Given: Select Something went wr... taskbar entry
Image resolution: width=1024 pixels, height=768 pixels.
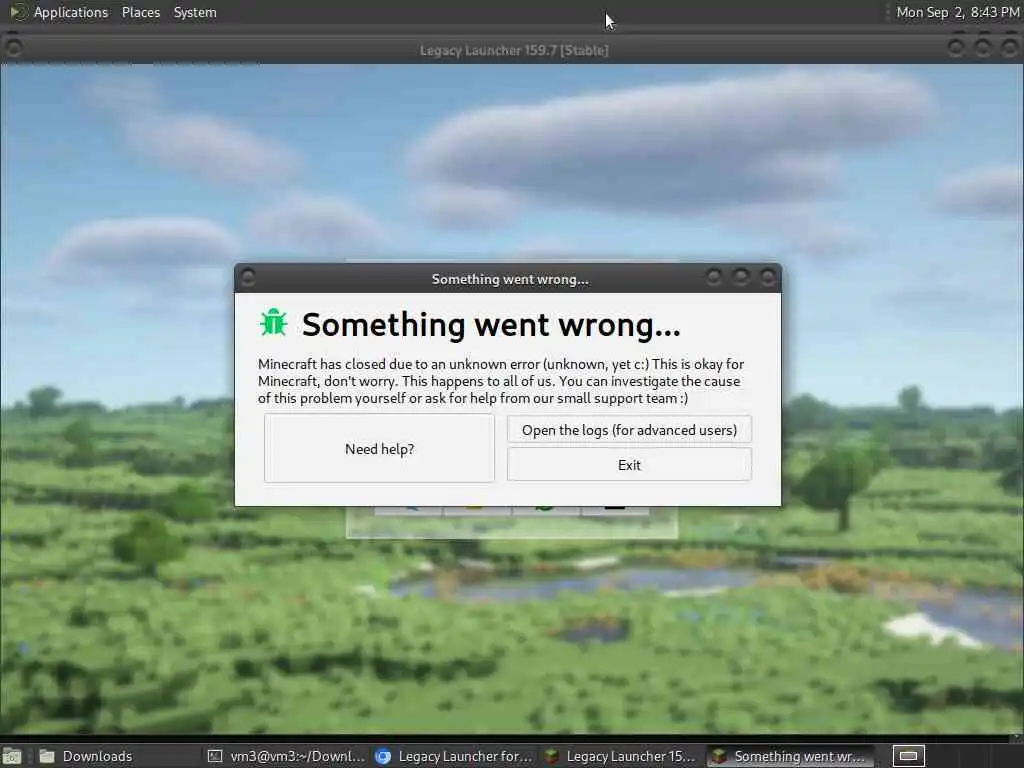Looking at the screenshot, I should [789, 756].
